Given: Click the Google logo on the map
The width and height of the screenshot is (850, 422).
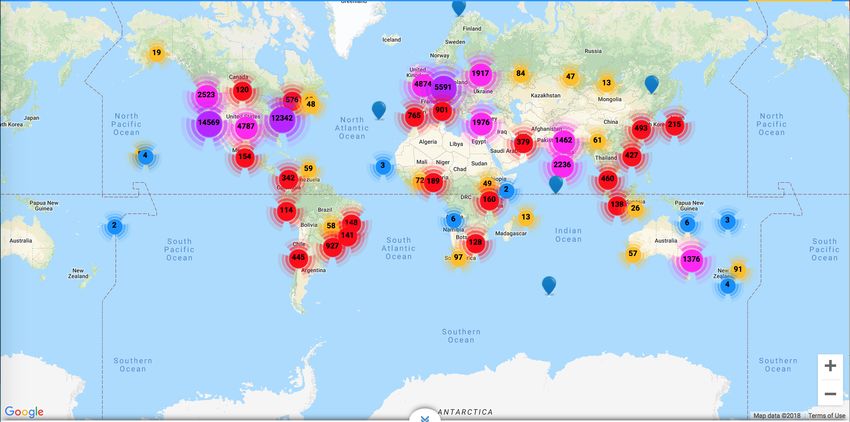Looking at the screenshot, I should [24, 412].
